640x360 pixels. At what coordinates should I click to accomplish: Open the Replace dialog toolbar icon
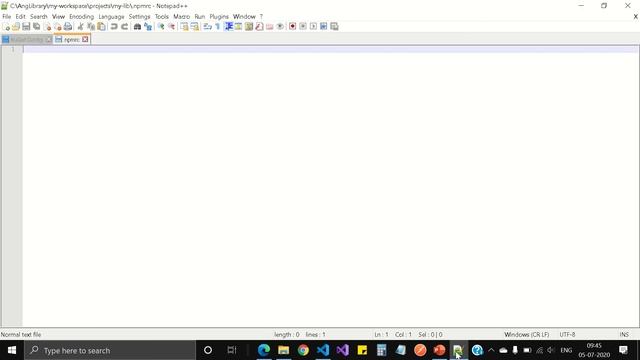148,27
